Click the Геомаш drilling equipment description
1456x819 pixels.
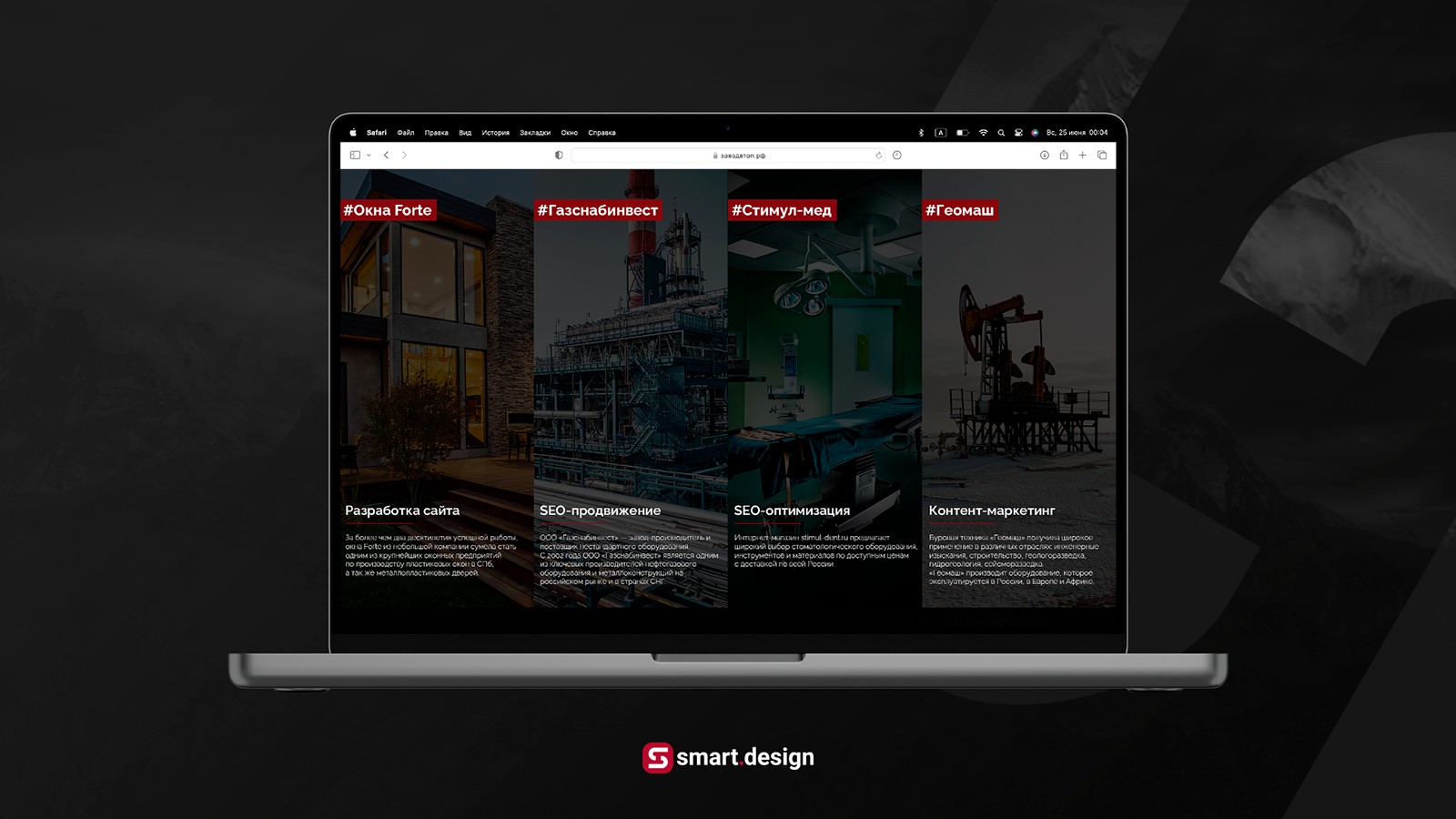point(1014,560)
